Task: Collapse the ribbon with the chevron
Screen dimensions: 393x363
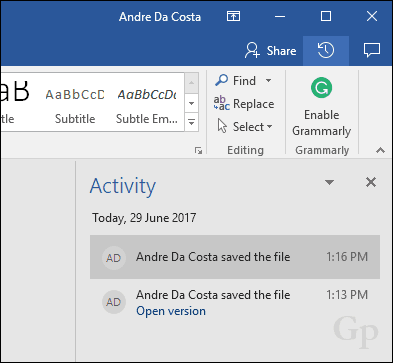Action: [380, 150]
